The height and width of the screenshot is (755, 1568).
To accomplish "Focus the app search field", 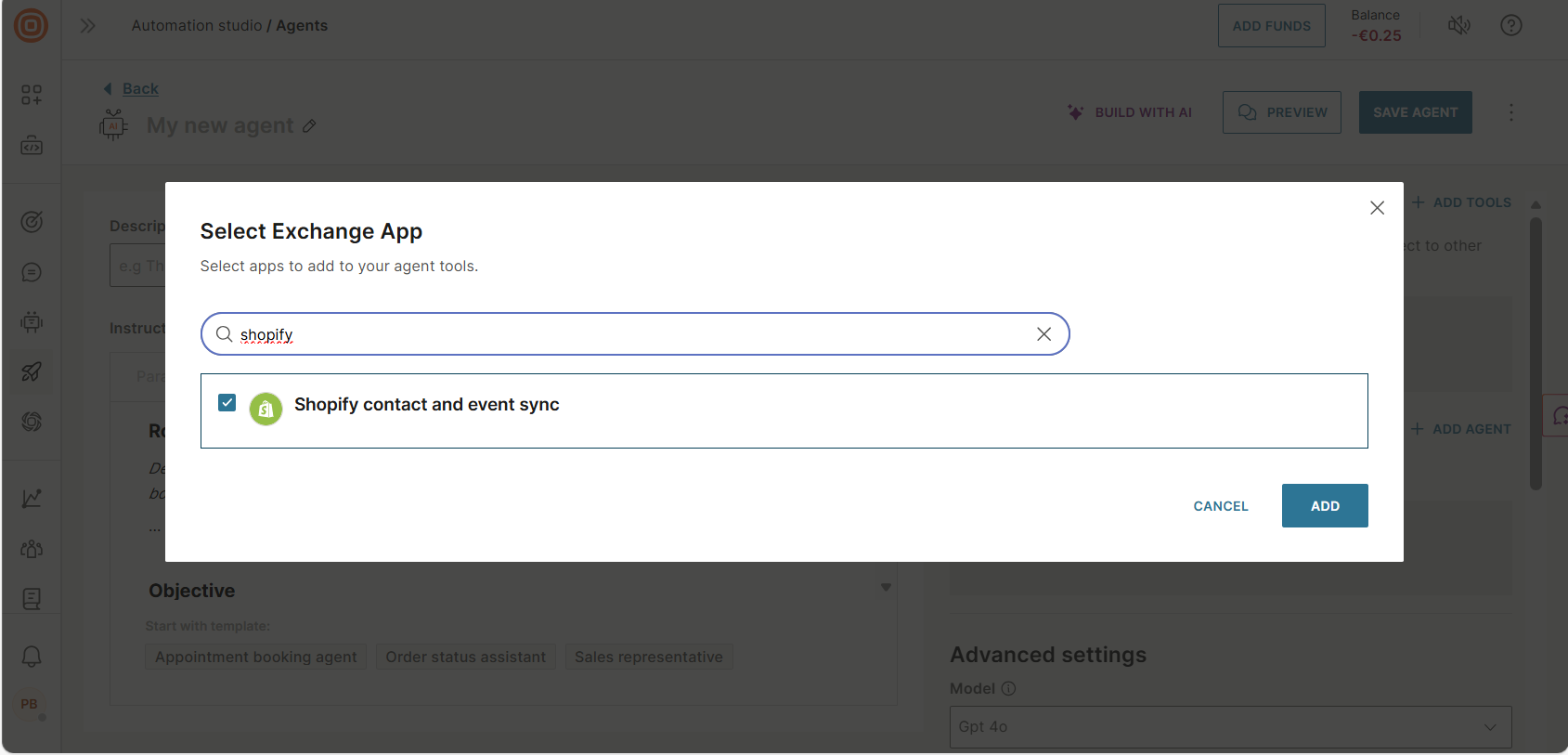I will [635, 334].
